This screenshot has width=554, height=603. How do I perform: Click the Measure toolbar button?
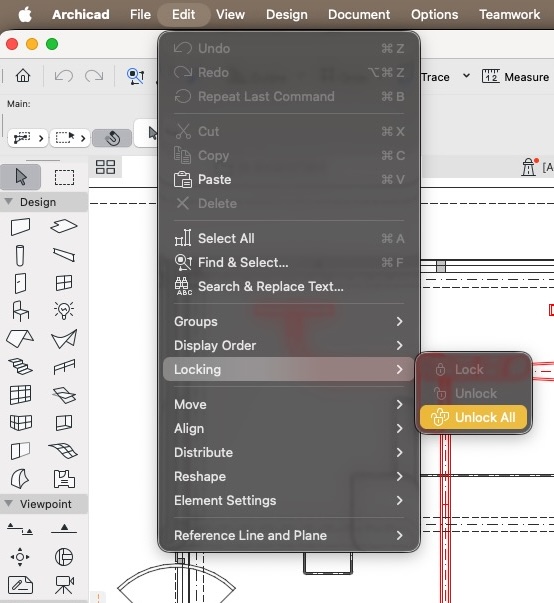point(515,77)
